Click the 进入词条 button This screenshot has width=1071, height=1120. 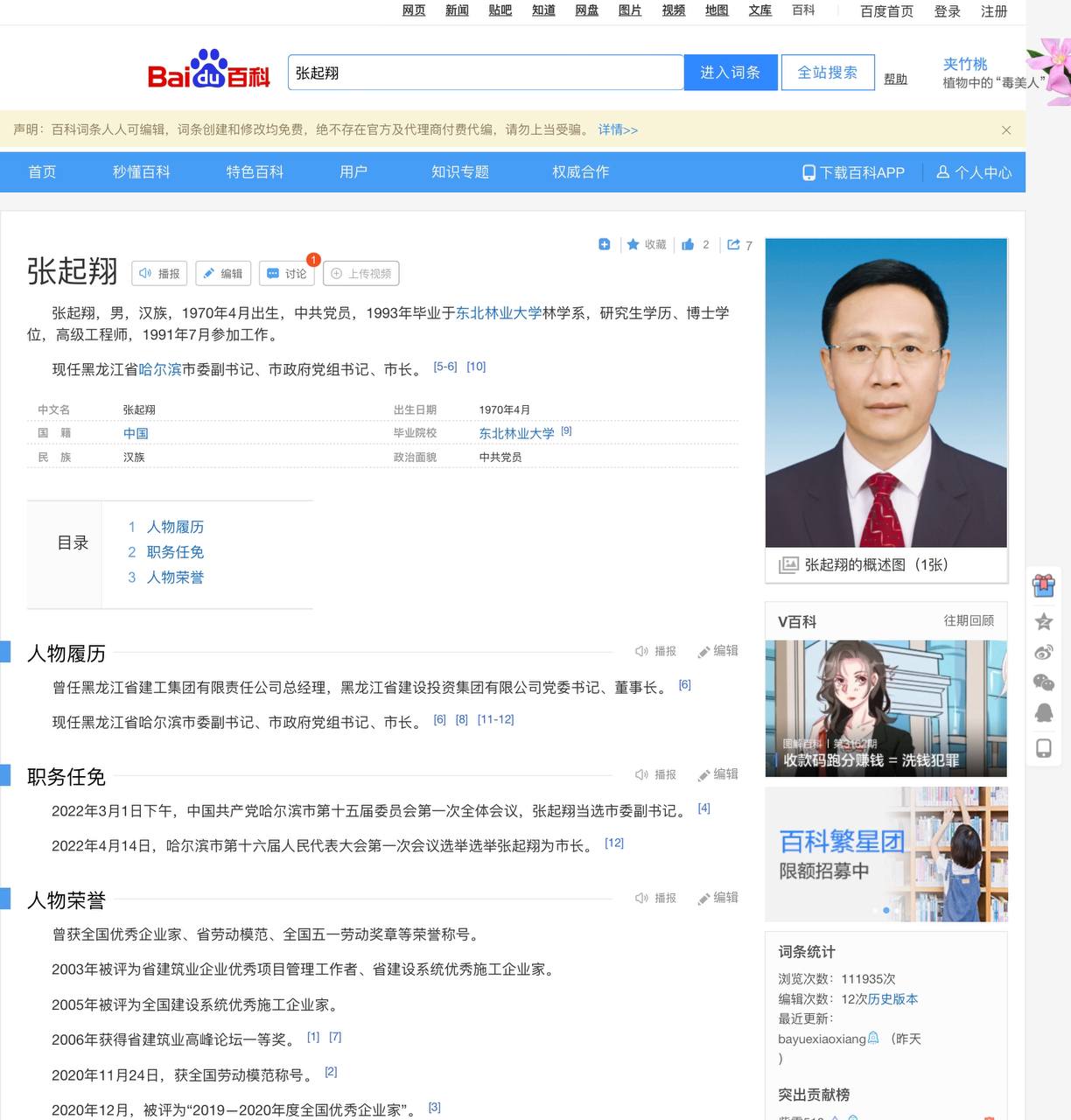tap(730, 73)
